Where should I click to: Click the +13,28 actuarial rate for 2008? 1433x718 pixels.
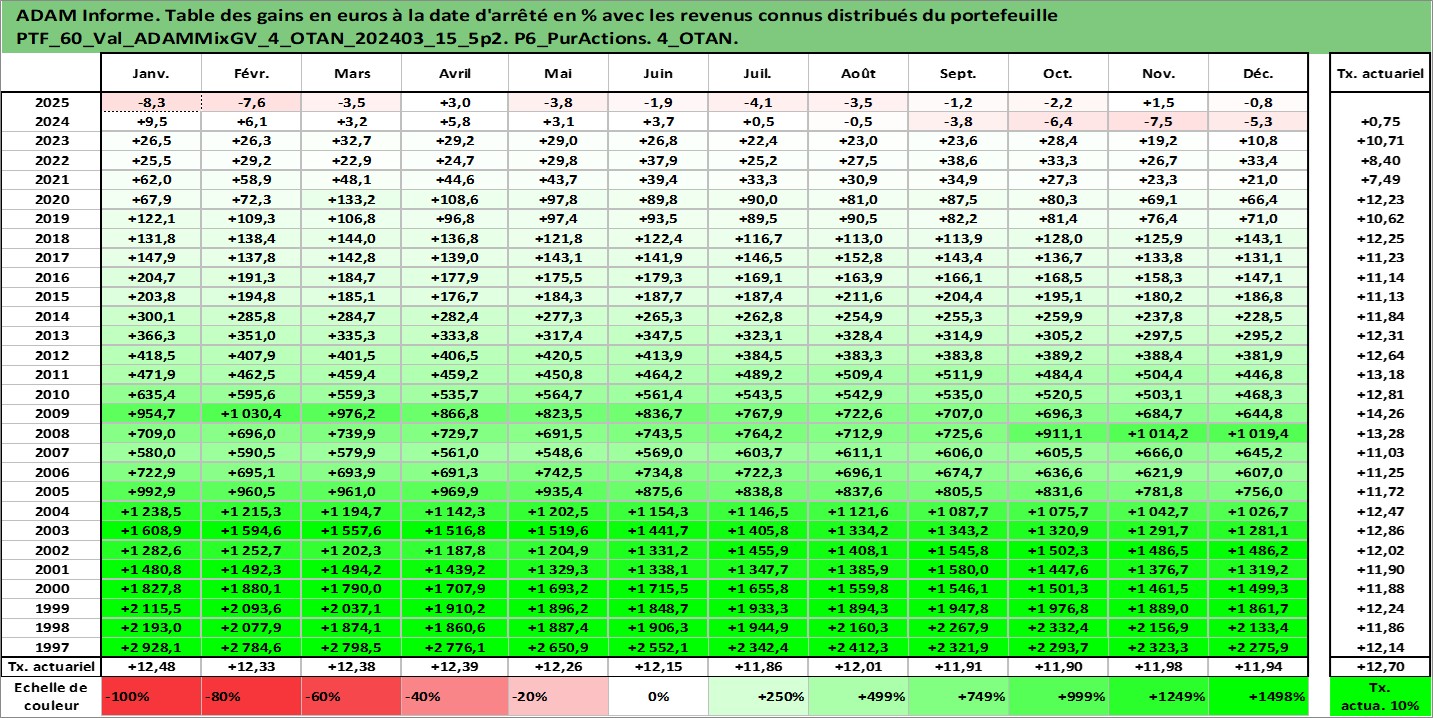[x=1379, y=433]
